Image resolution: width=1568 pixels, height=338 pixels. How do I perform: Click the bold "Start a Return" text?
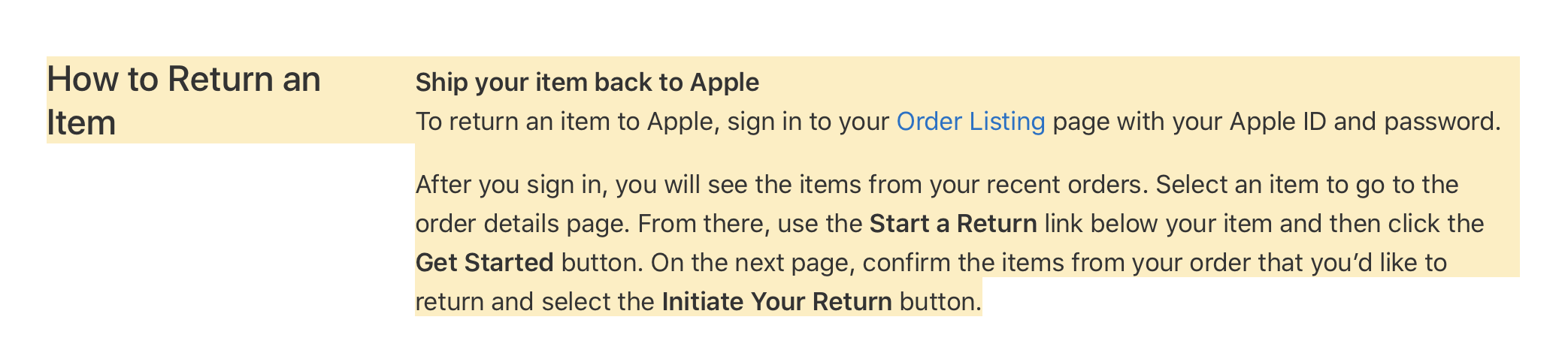(952, 224)
